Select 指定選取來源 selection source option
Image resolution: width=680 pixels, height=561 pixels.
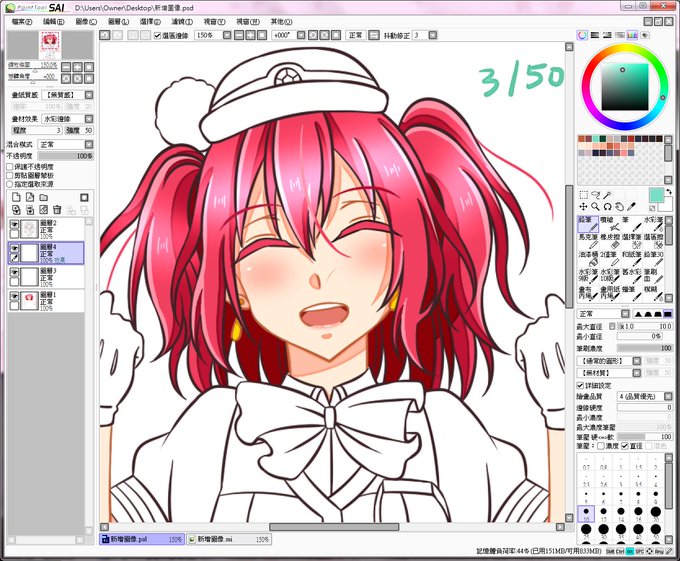coord(10,184)
